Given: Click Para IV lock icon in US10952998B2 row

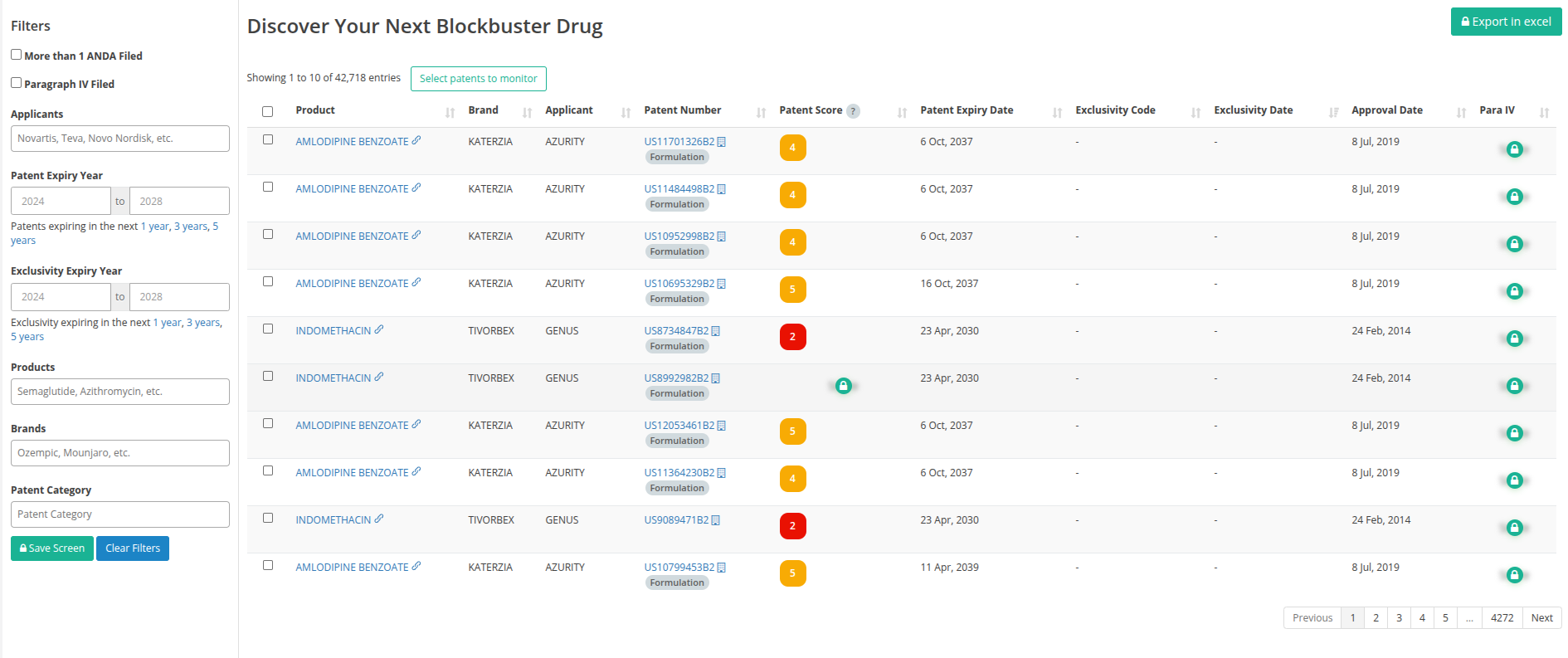Looking at the screenshot, I should [x=1514, y=244].
